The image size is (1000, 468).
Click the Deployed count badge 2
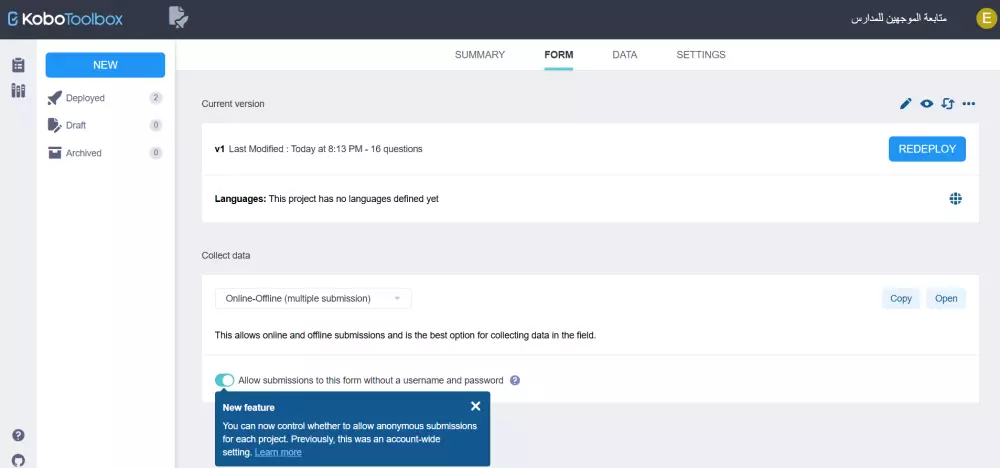(x=156, y=98)
